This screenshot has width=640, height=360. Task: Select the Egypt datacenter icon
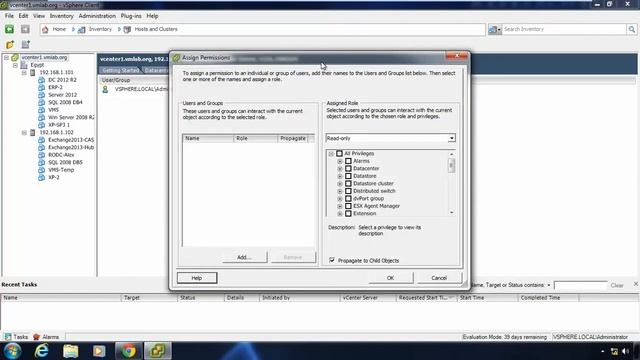click(x=24, y=65)
